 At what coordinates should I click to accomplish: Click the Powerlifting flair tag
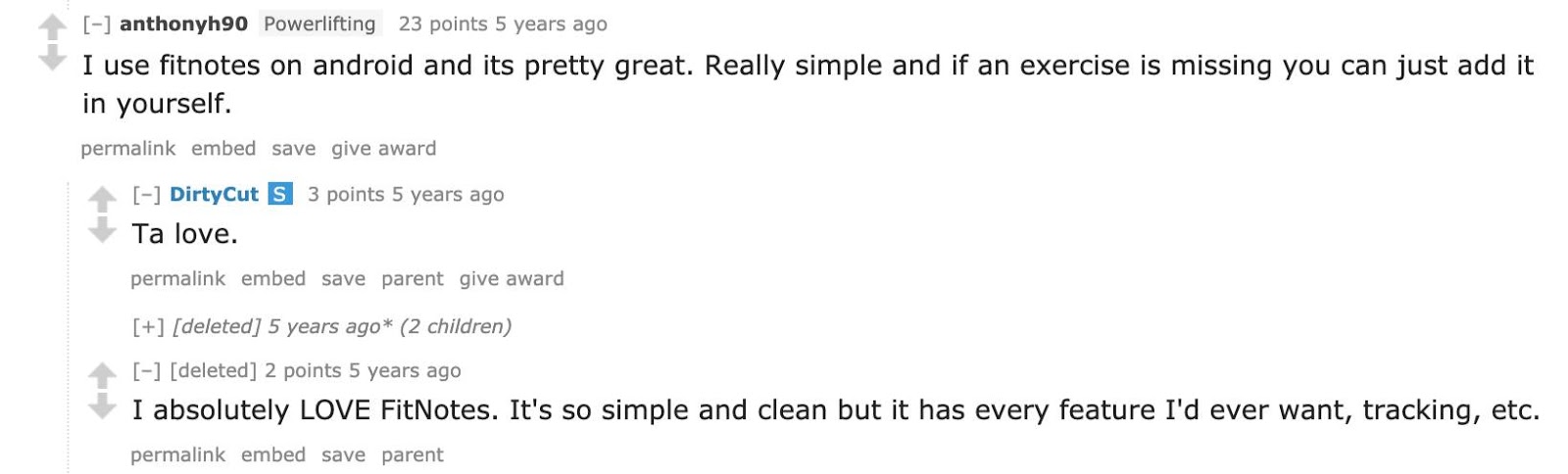coord(319,24)
